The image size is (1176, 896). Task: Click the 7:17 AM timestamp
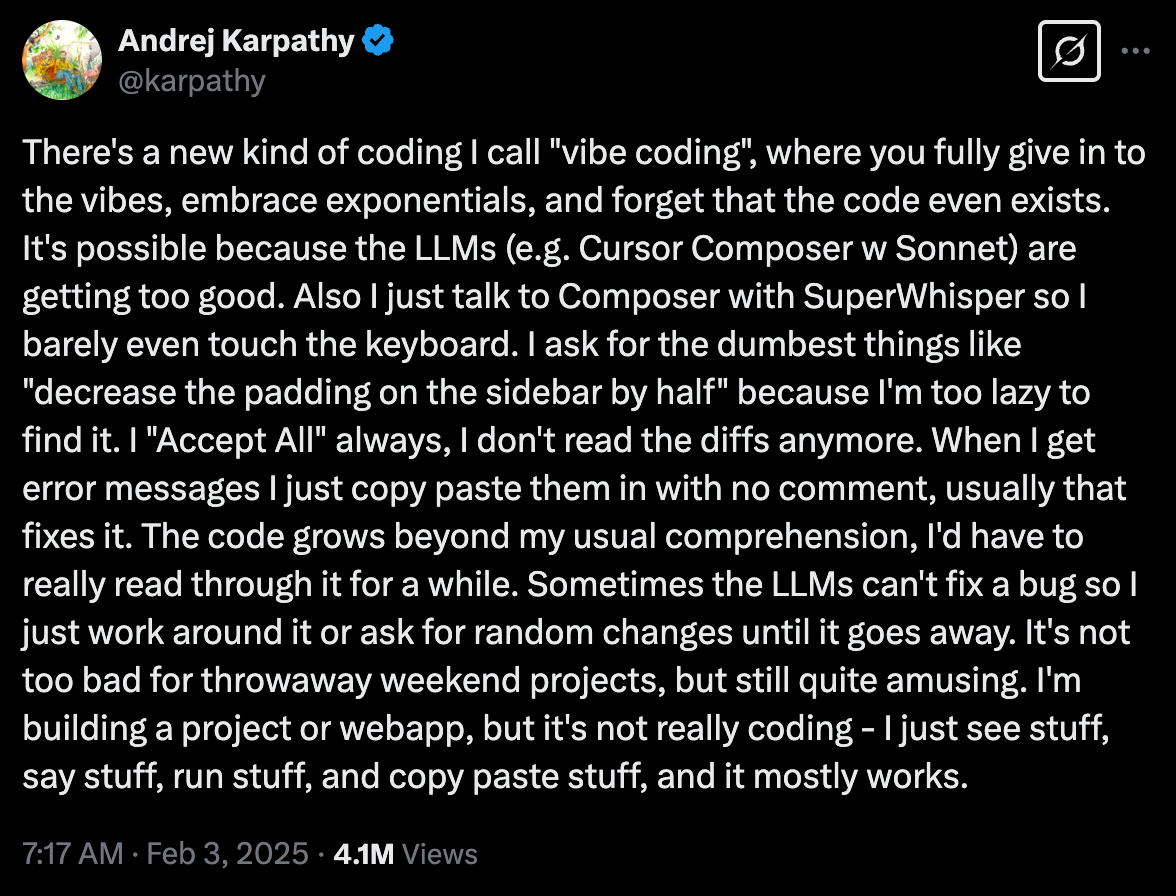tap(73, 853)
